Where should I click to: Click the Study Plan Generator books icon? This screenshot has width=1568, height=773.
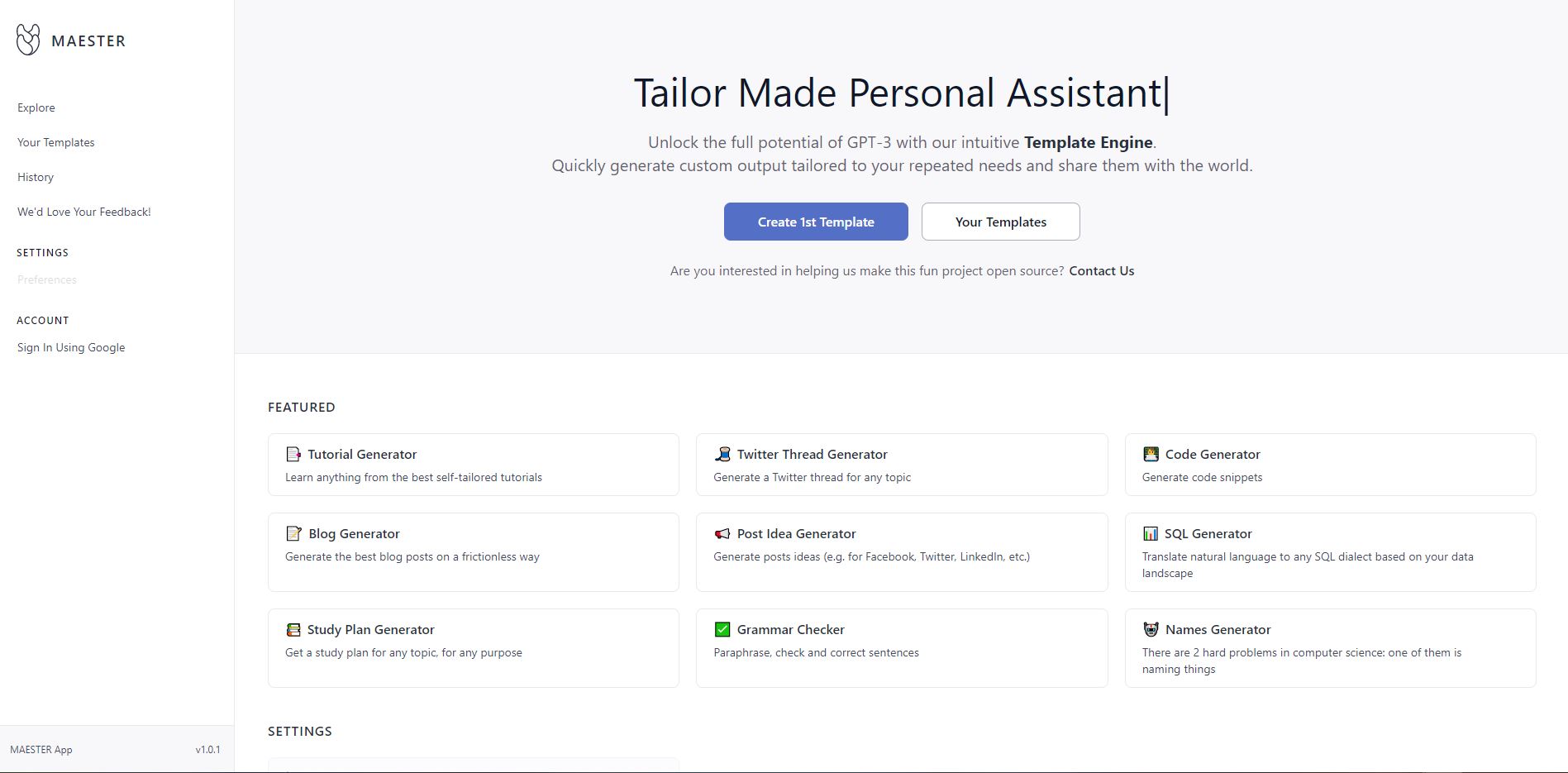coord(293,629)
